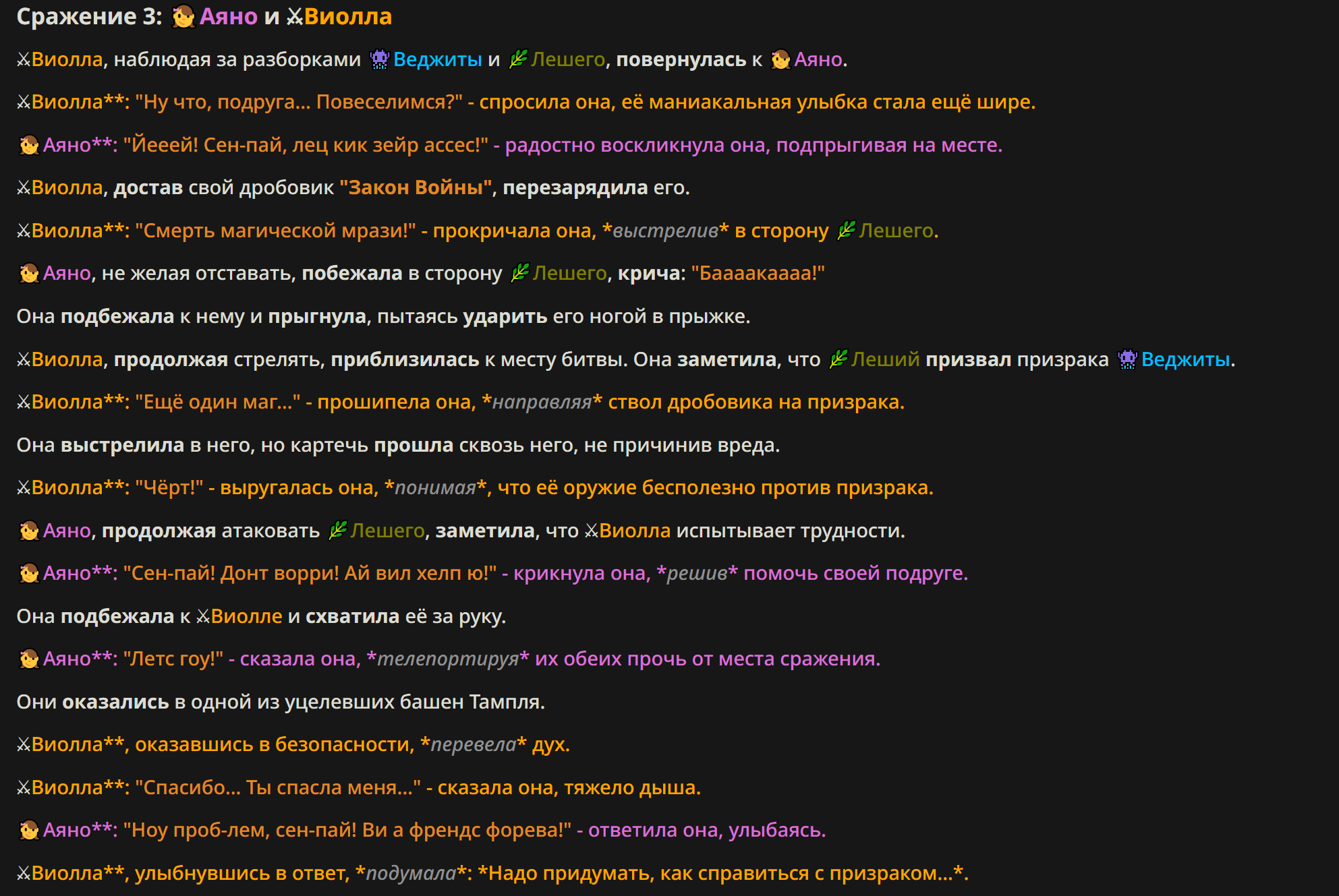Viewport: 1339px width, 896px height.
Task: Click swords icon starting the Чёрт line
Action: [24, 488]
